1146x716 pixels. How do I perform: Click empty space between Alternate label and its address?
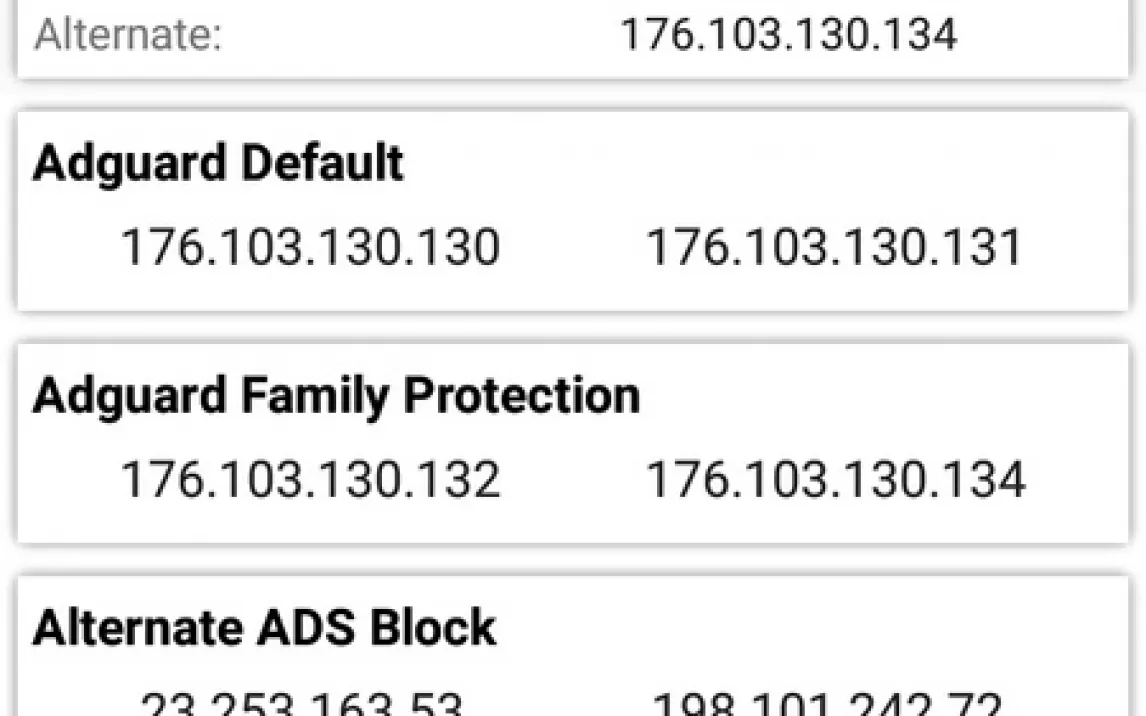(420, 34)
